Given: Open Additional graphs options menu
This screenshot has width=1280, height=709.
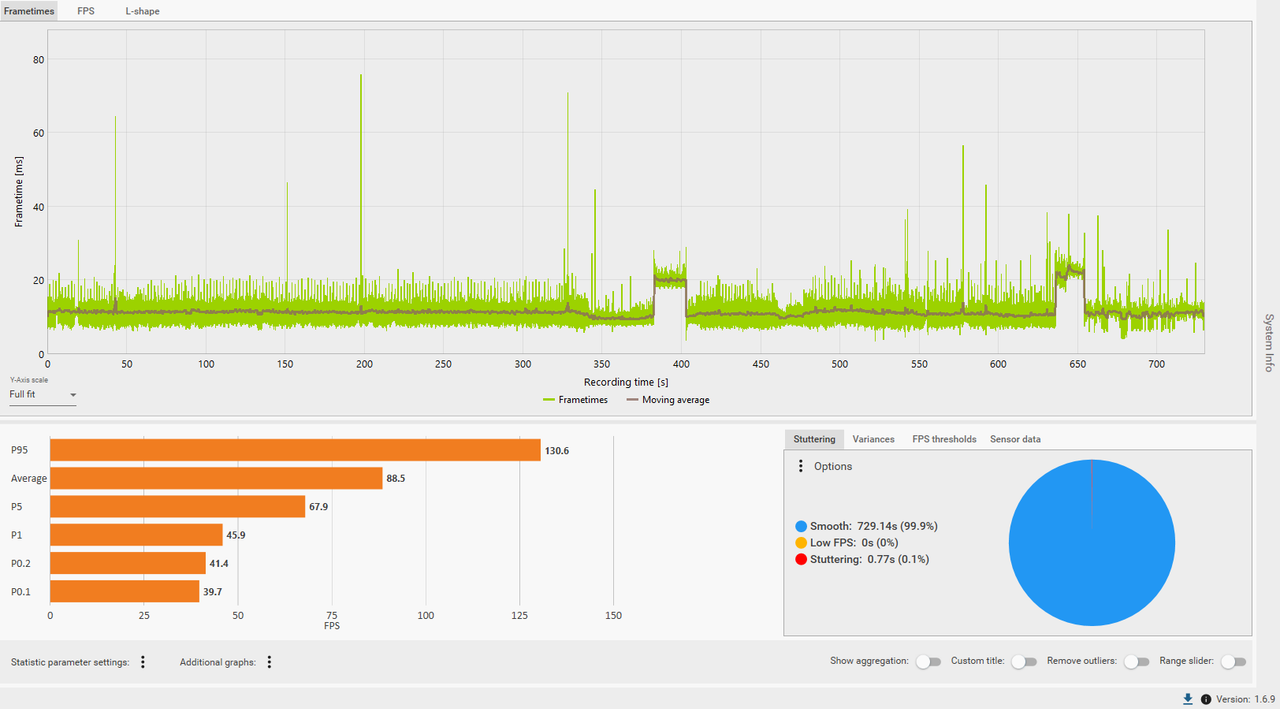Looking at the screenshot, I should click(x=269, y=662).
